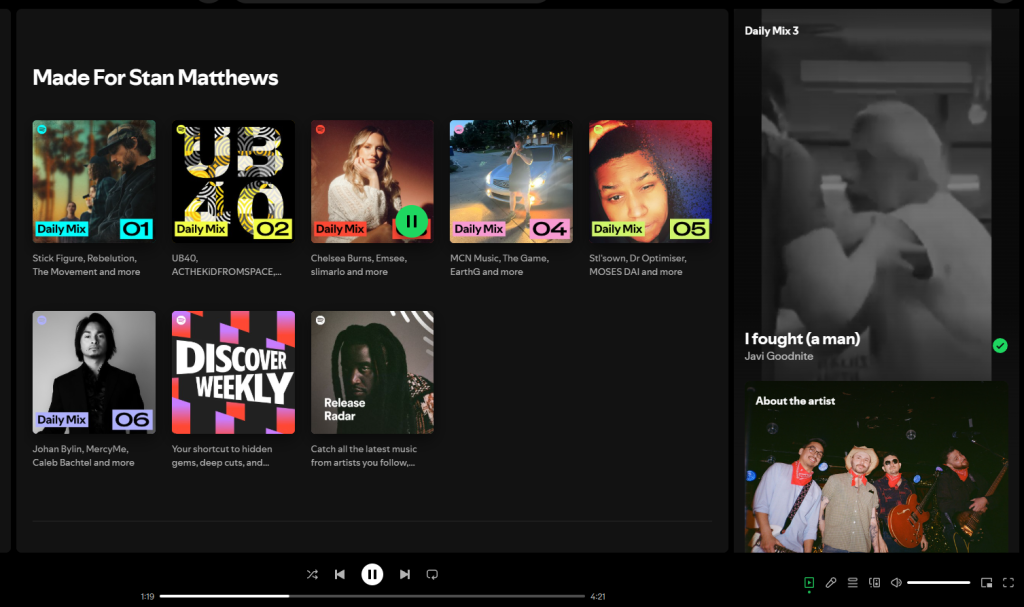1024x607 pixels.
Task: Pause the current song
Action: click(x=372, y=574)
